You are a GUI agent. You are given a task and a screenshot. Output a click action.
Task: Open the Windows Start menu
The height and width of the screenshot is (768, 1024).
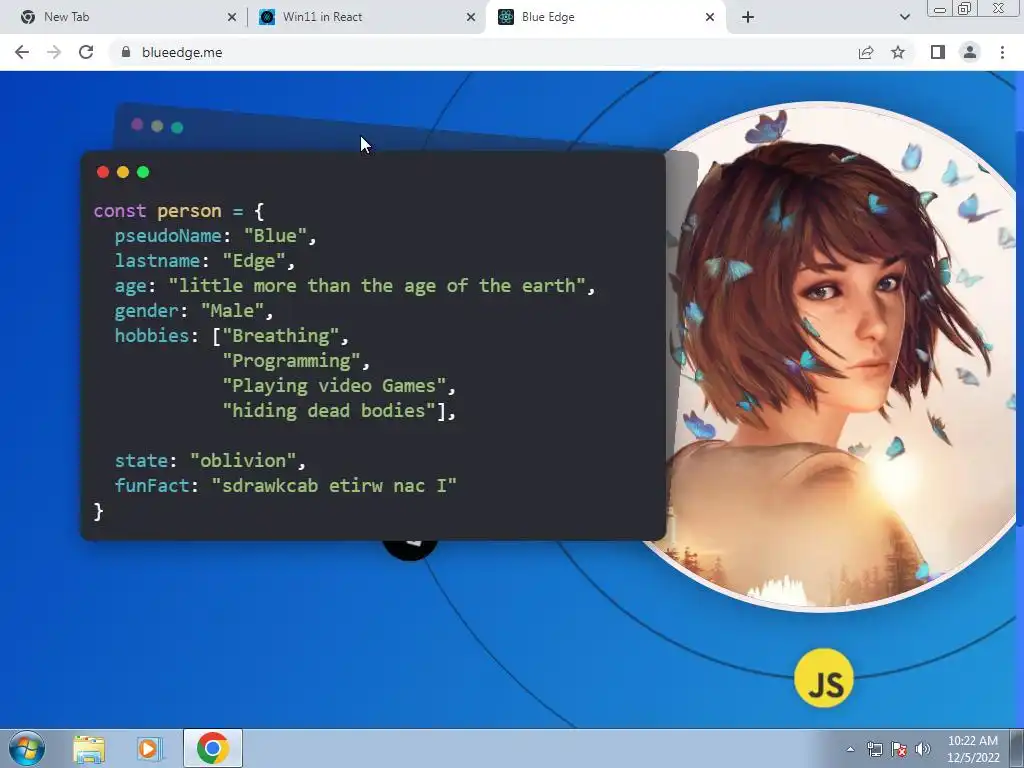27,748
